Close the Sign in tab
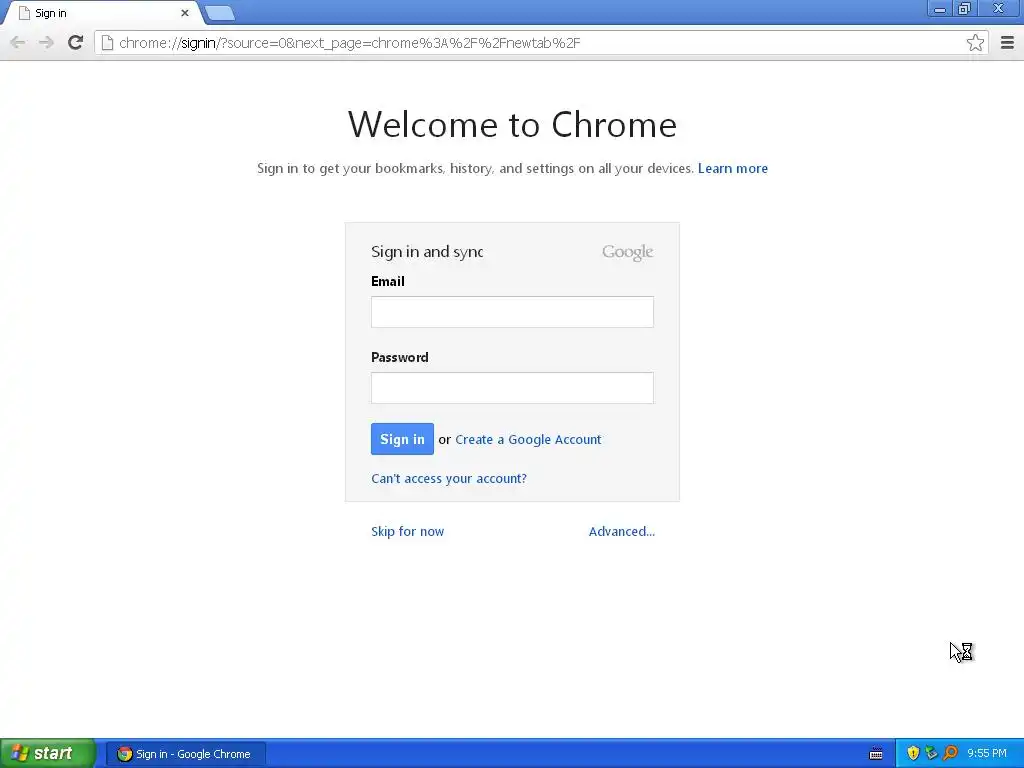 coord(185,13)
